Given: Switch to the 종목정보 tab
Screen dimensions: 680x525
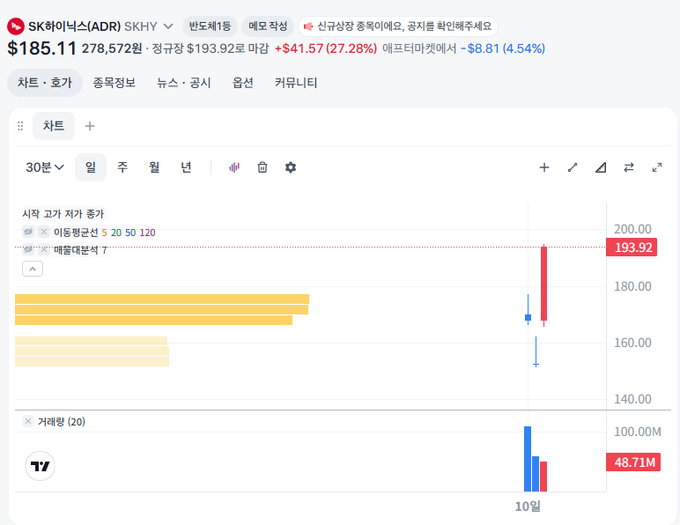Looking at the screenshot, I should click(114, 82).
